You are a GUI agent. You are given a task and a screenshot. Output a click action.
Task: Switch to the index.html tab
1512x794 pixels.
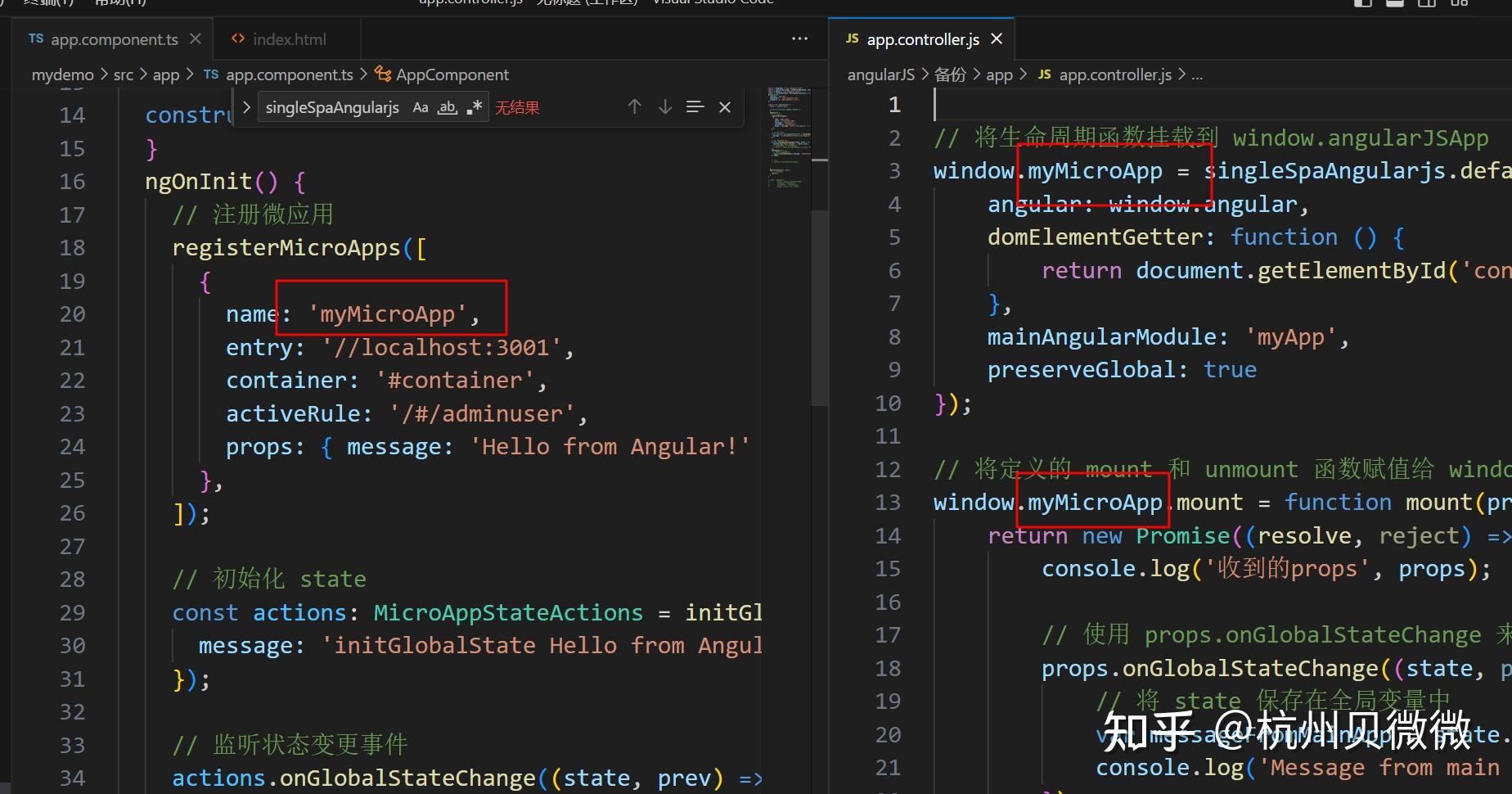279,38
